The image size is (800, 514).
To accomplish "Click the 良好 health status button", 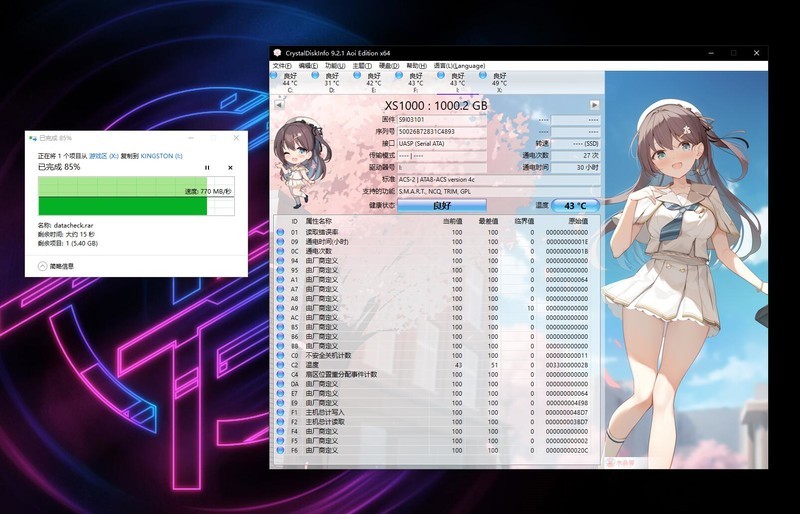I will [x=442, y=205].
